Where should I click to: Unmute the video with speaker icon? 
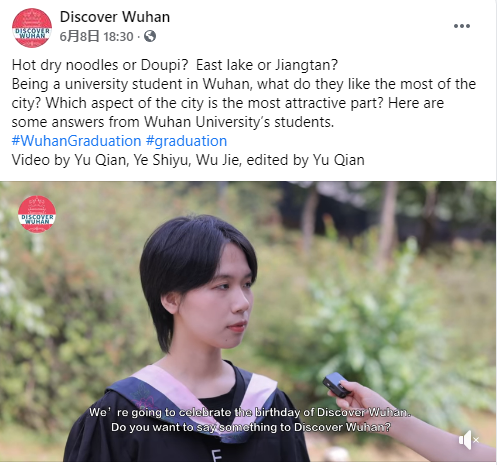[x=469, y=440]
